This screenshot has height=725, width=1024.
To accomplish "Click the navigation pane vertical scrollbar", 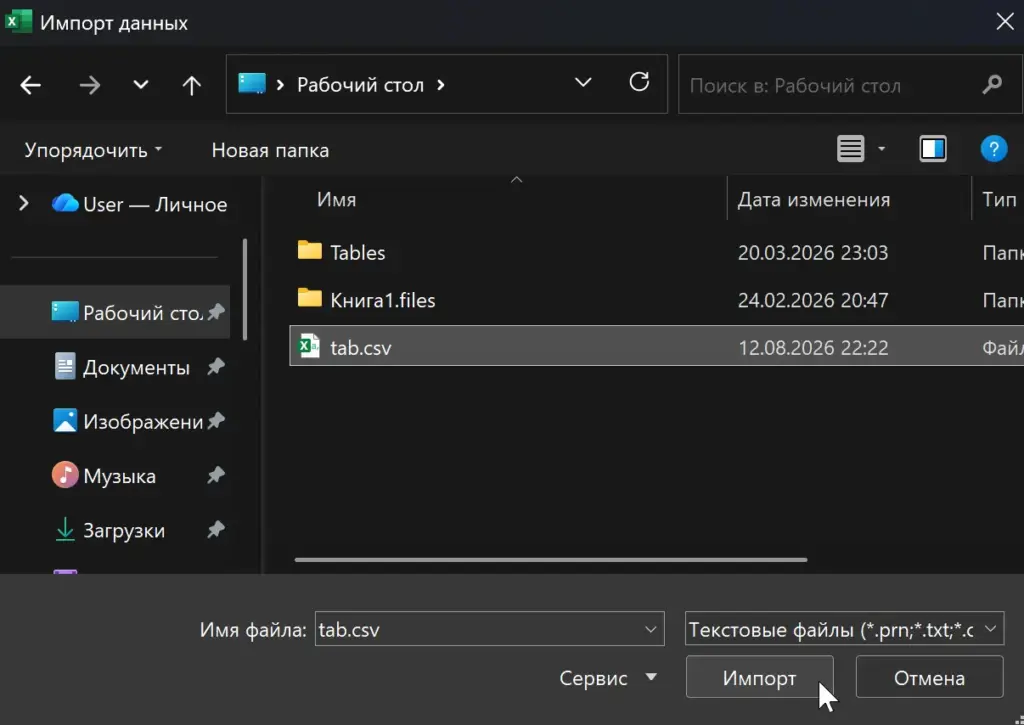I will coord(244,289).
